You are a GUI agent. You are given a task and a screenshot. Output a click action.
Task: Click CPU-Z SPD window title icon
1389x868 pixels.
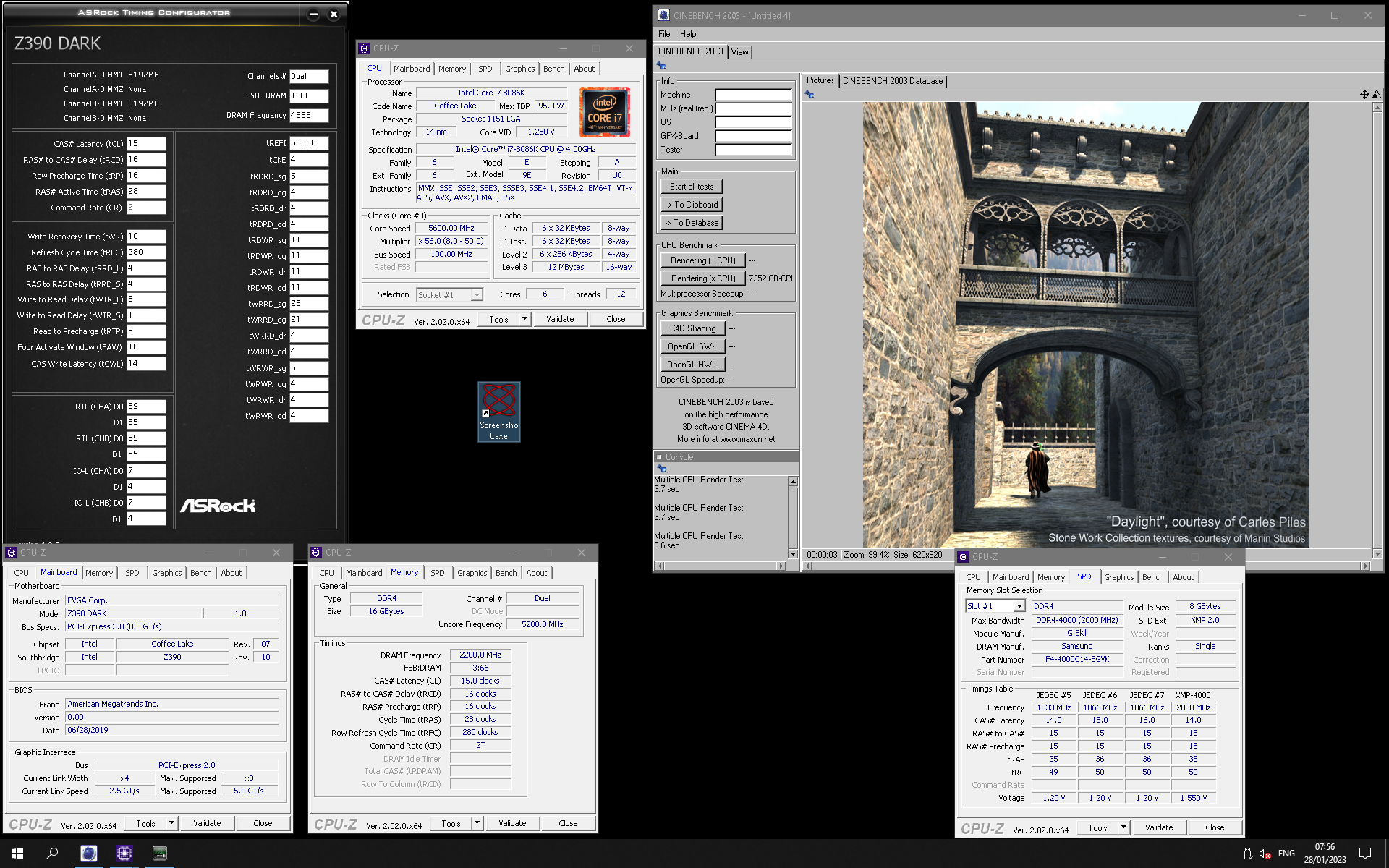click(x=963, y=557)
